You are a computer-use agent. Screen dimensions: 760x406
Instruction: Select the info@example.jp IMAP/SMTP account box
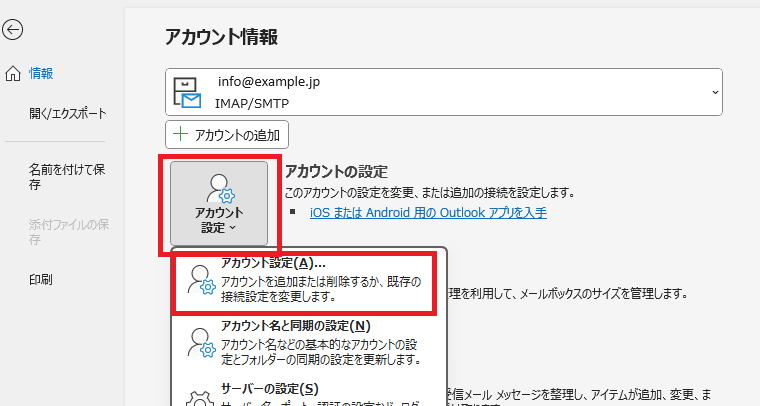tap(440, 92)
